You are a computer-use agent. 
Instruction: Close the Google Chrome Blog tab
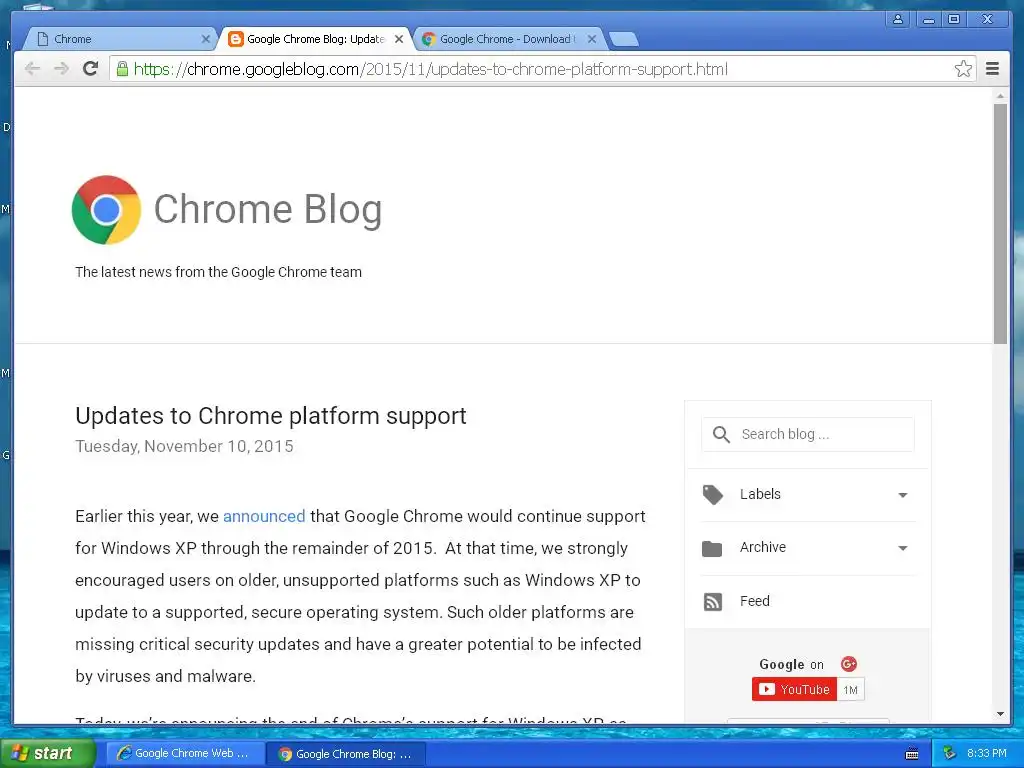pos(399,39)
